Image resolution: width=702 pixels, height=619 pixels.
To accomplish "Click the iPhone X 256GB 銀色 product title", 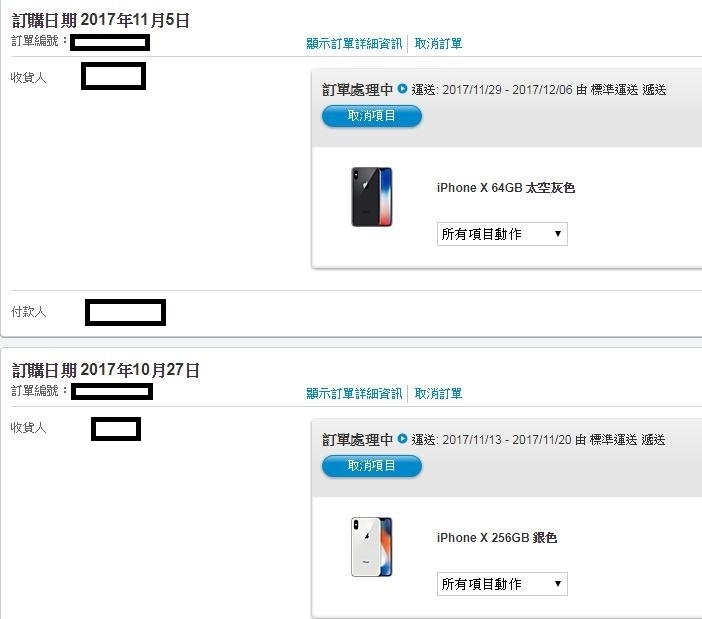I will (497, 538).
